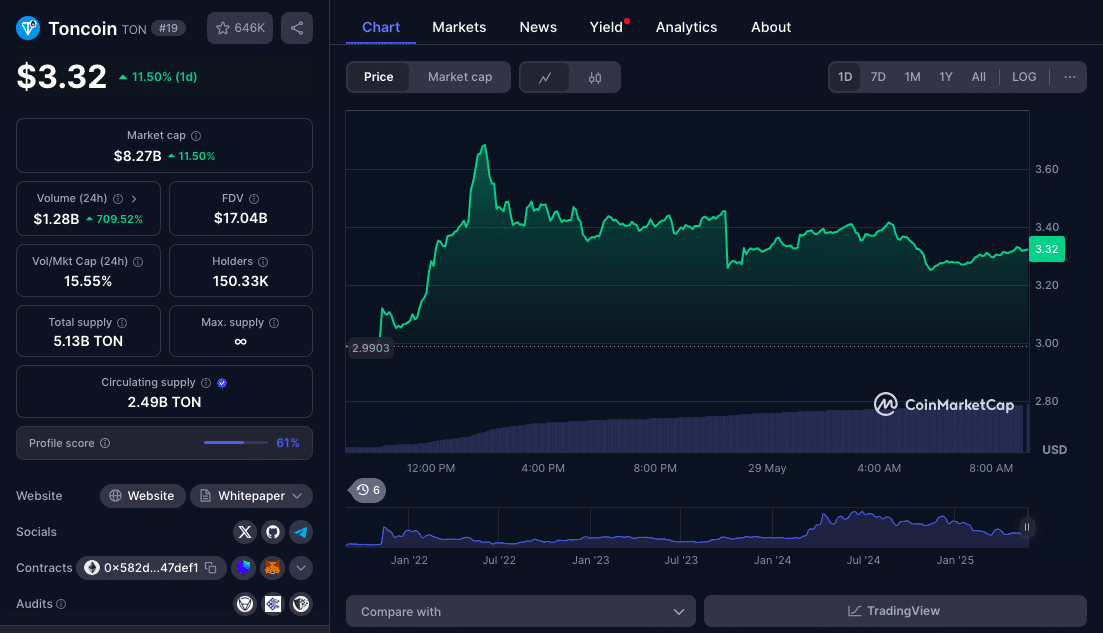Click the verified circulating supply badge
Image resolution: width=1103 pixels, height=633 pixels.
tap(222, 383)
